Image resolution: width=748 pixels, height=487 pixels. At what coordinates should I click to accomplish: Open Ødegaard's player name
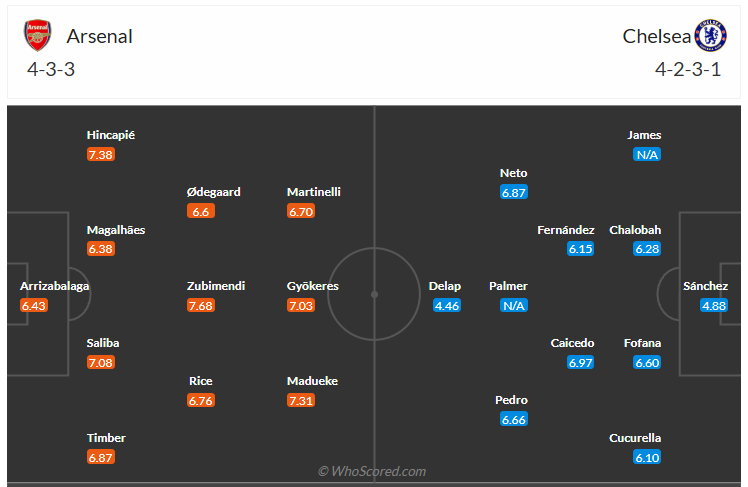click(x=213, y=192)
